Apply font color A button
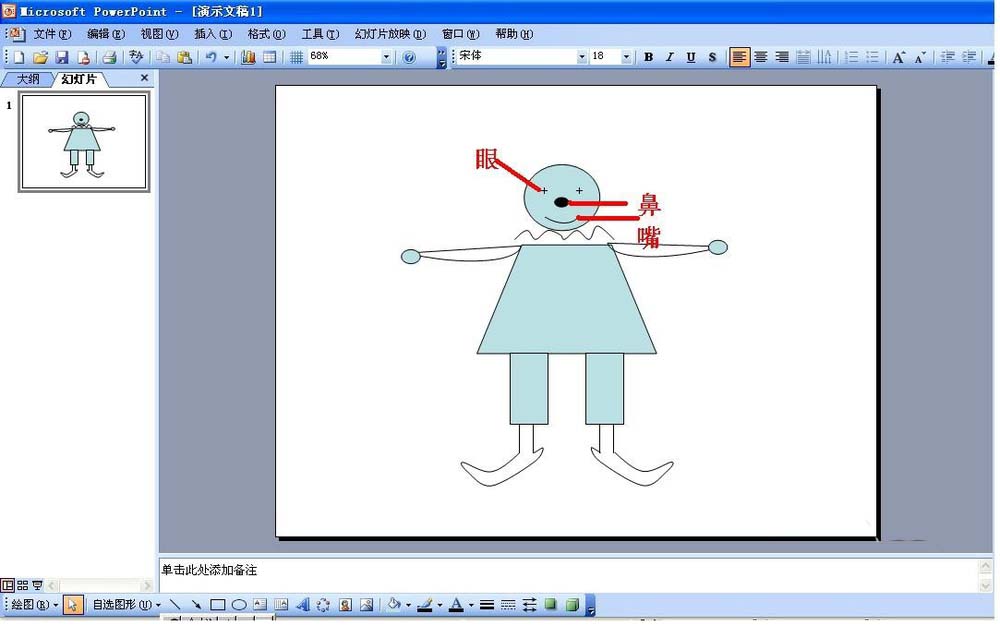This screenshot has height=626, width=1000. click(x=456, y=604)
